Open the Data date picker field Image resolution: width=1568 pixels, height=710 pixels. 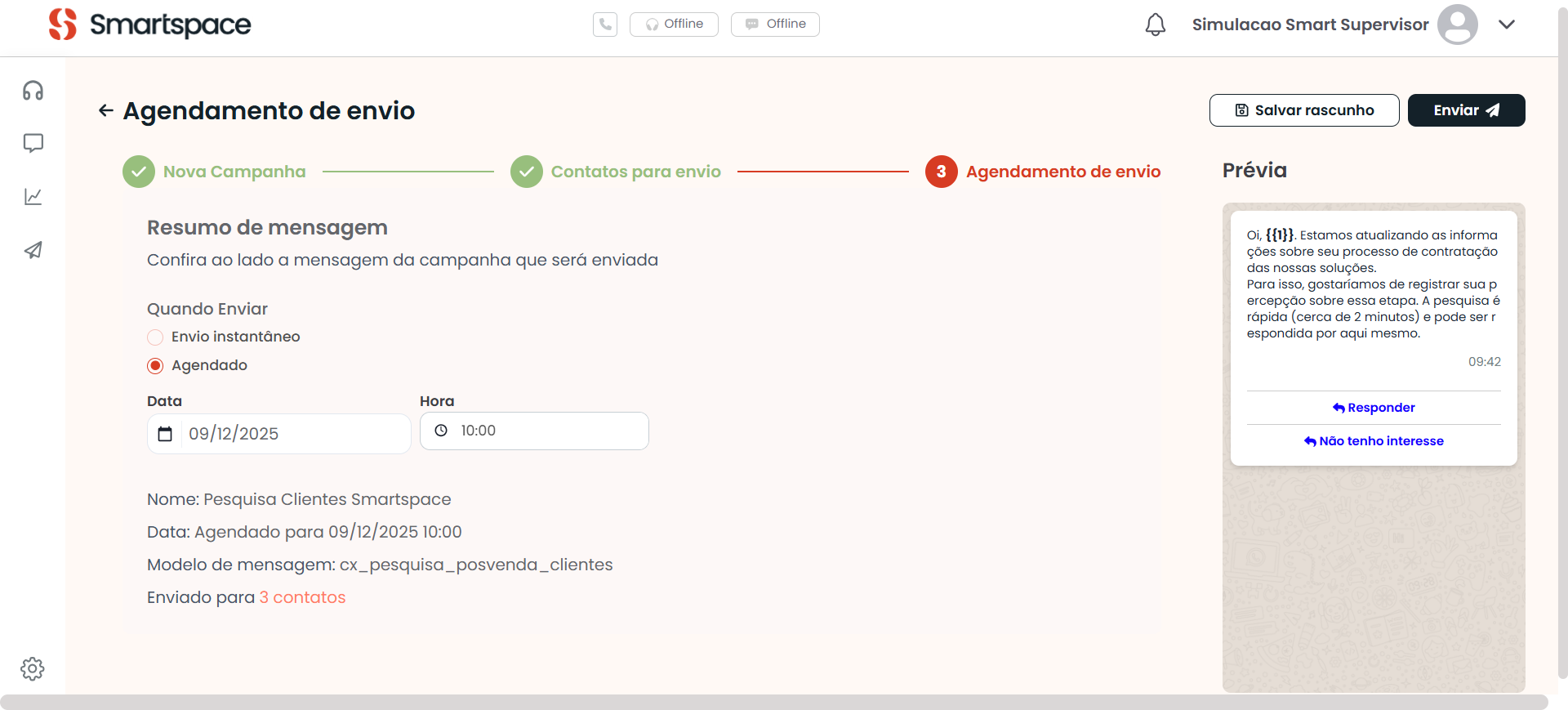(x=278, y=434)
